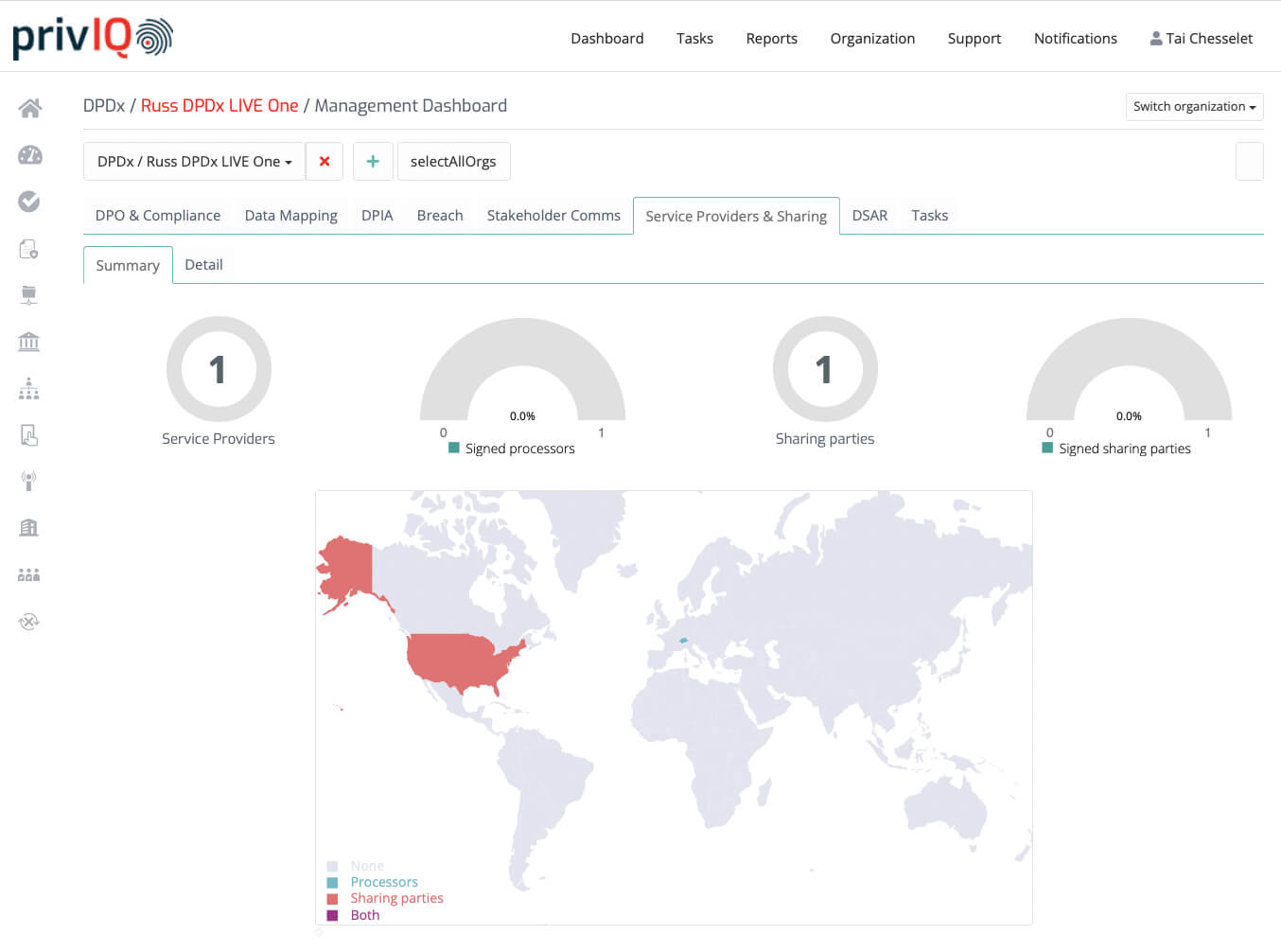
Task: Switch to the Tasks dashboard tab
Action: [x=930, y=215]
